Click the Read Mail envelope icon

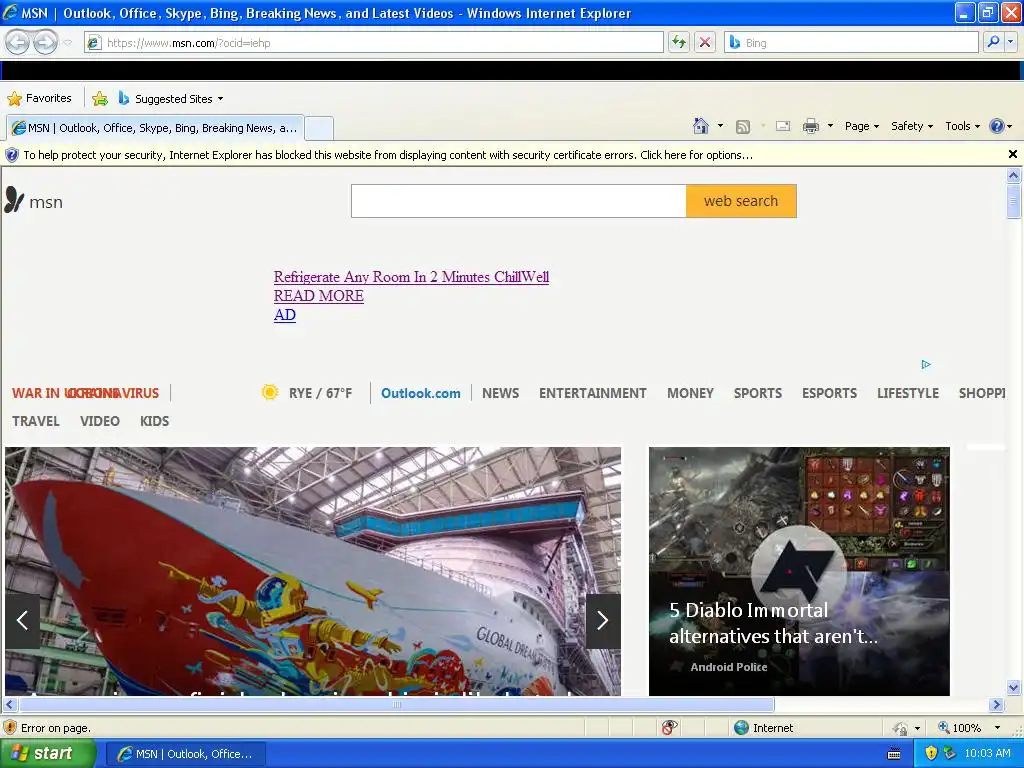coord(783,126)
